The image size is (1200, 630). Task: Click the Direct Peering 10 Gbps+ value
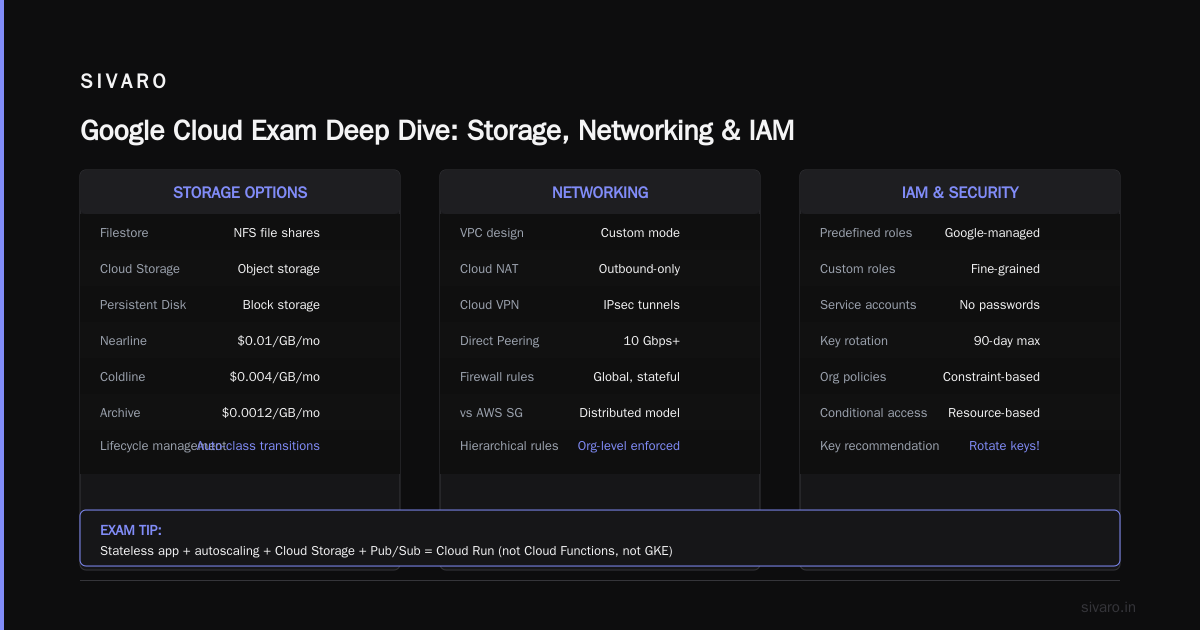coord(651,341)
